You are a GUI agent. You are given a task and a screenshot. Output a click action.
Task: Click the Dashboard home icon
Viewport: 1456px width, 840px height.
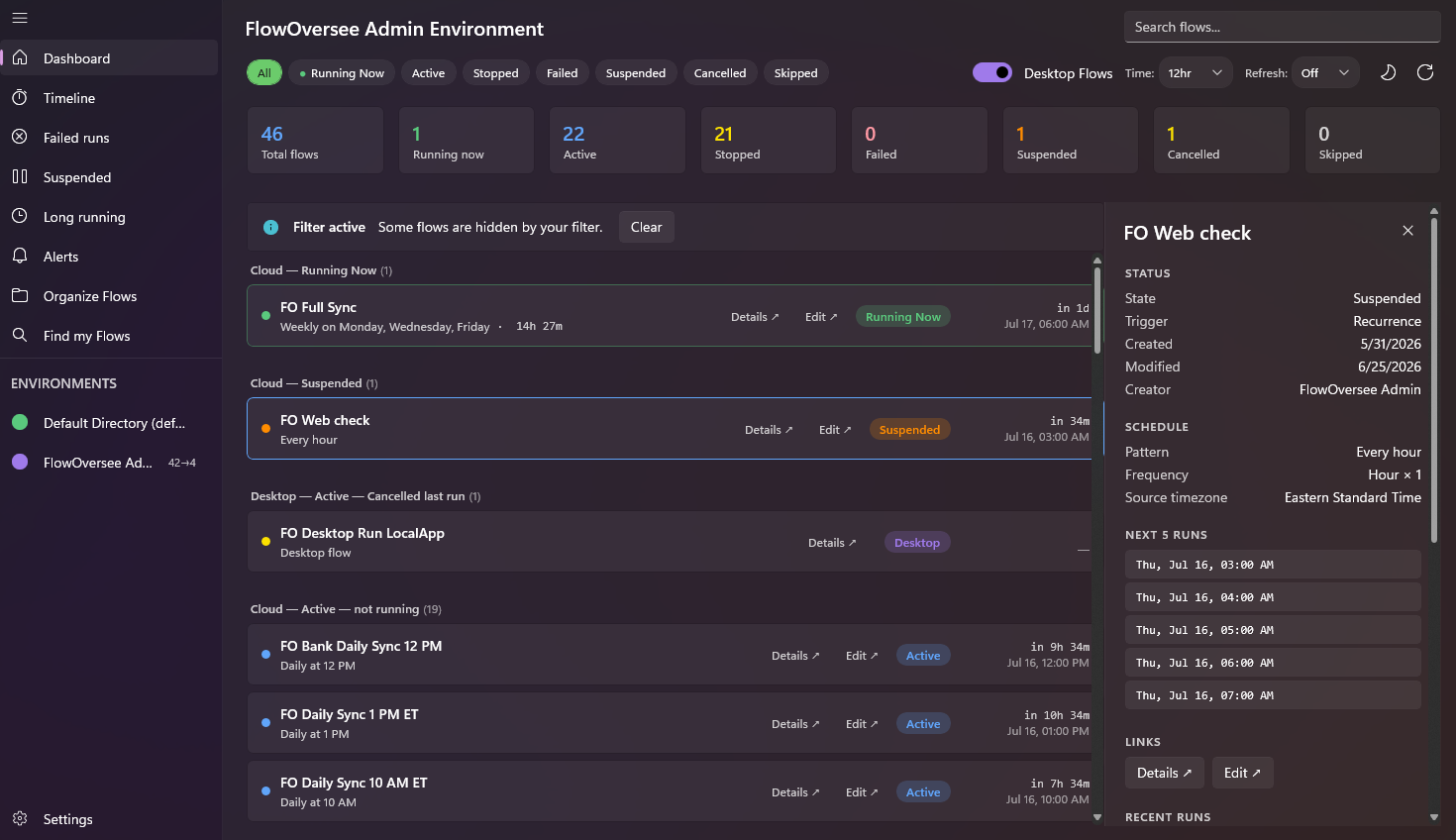[x=20, y=57]
